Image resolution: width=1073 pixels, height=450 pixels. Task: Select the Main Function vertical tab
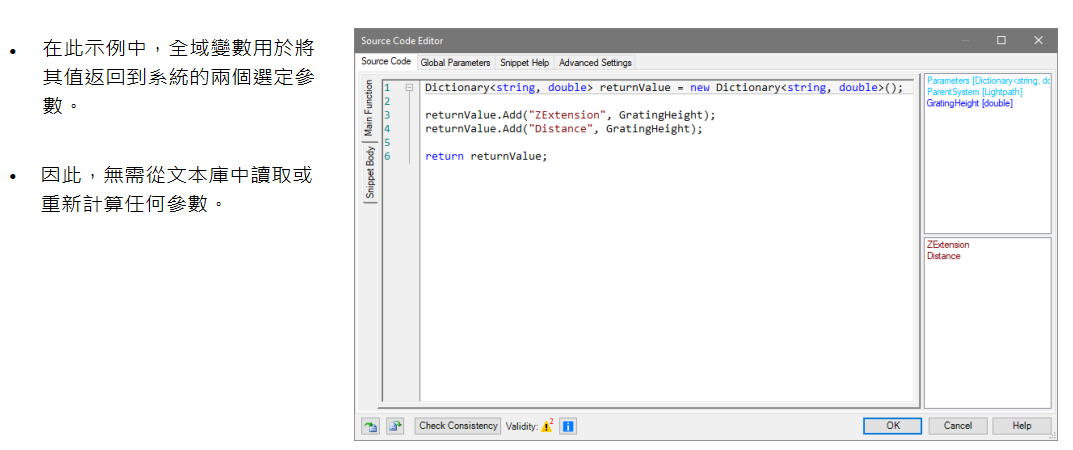coord(370,108)
